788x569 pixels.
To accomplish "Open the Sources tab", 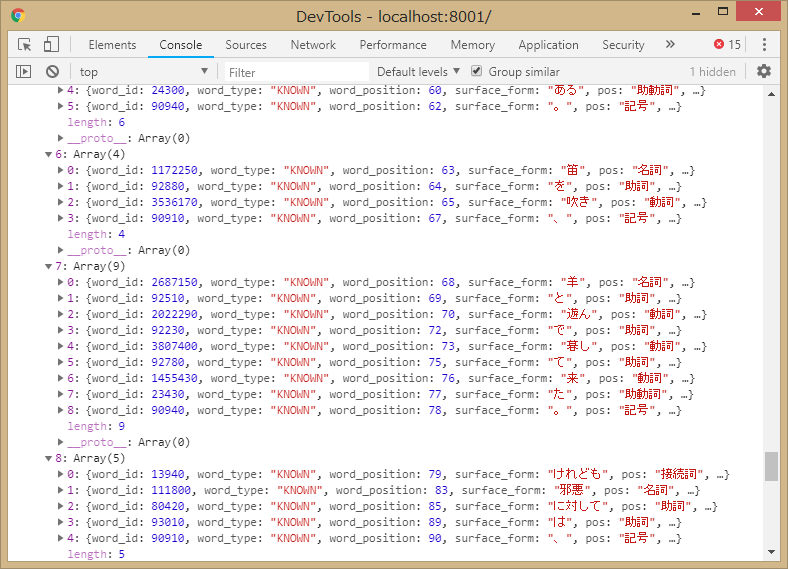I will click(x=245, y=45).
